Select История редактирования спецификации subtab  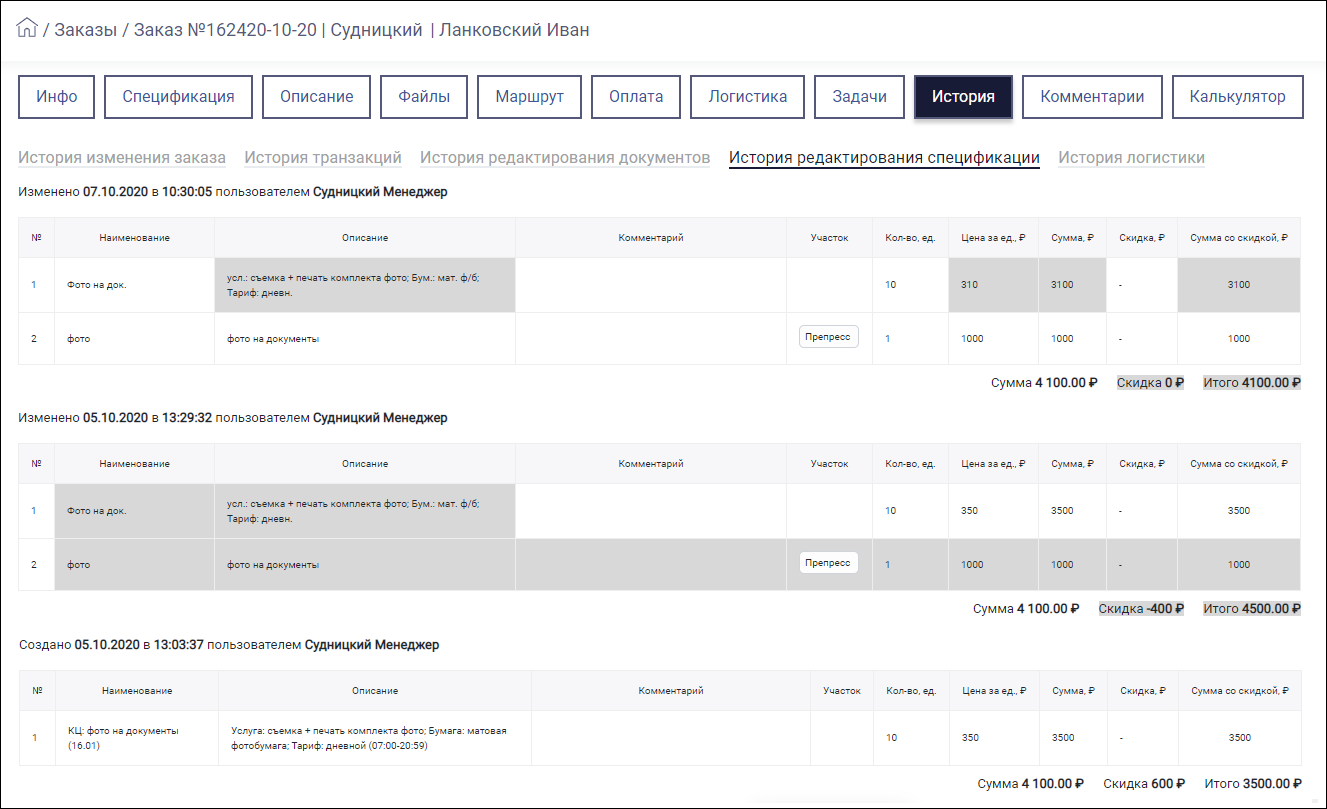click(x=884, y=158)
